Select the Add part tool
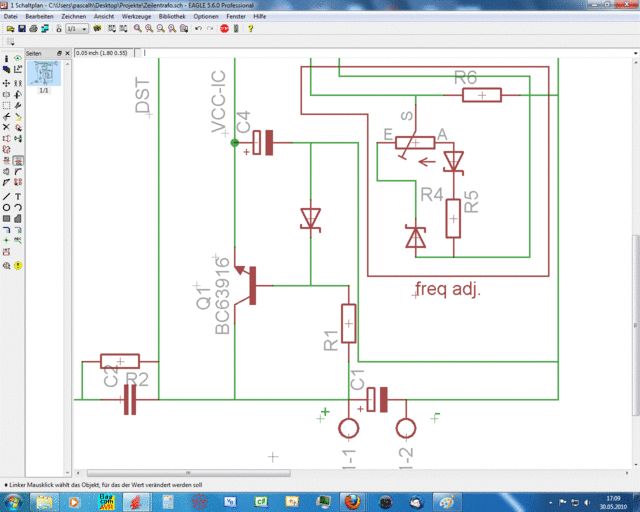Image resolution: width=640 pixels, height=512 pixels. click(18, 127)
